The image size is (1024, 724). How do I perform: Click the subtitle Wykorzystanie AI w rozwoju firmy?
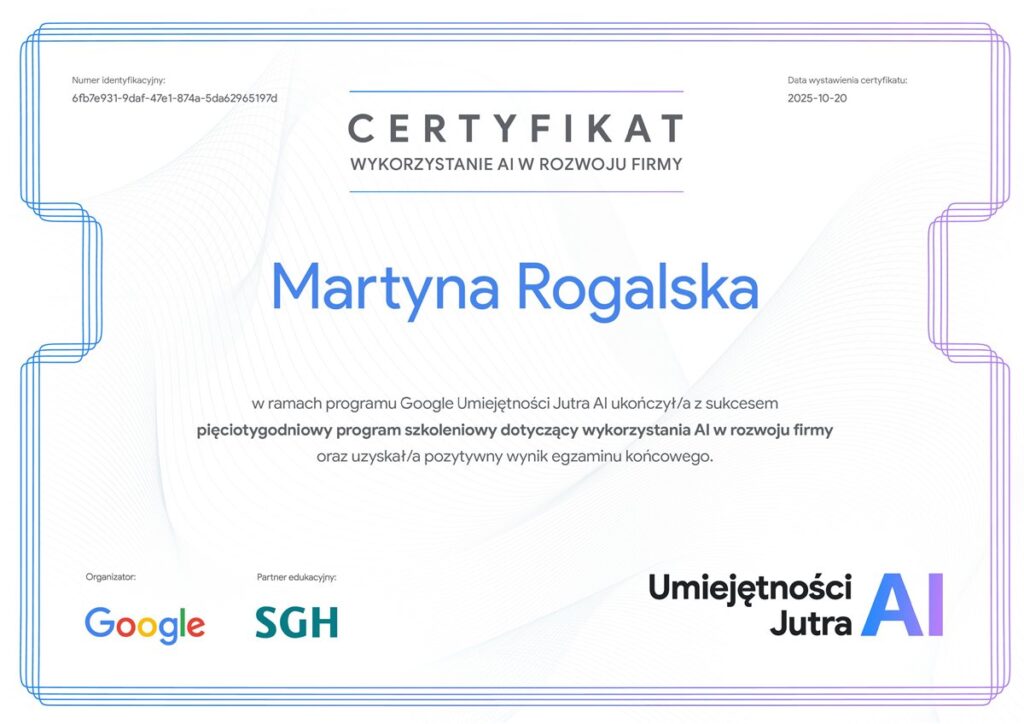[x=516, y=164]
